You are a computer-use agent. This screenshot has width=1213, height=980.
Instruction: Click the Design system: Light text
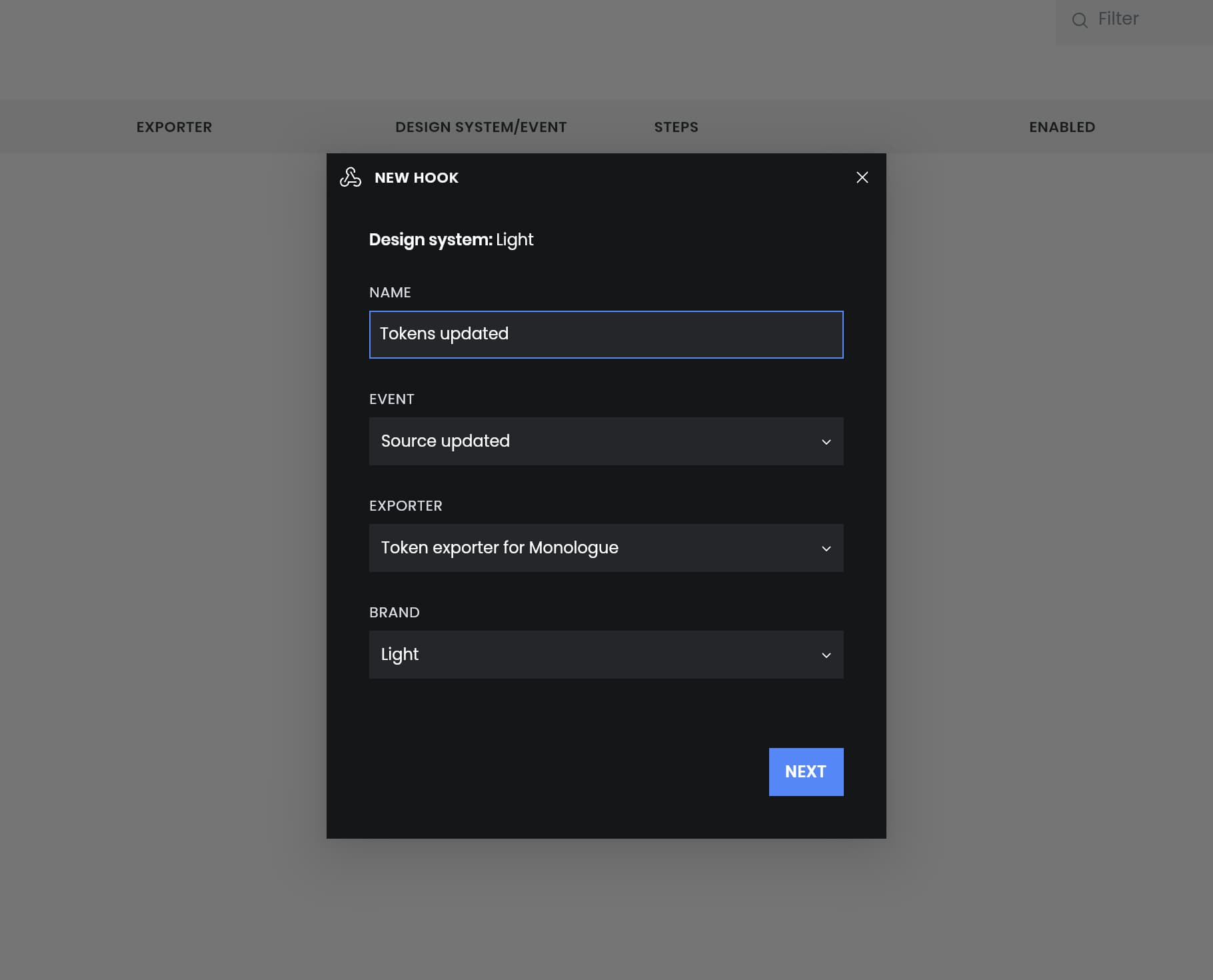[x=451, y=240]
